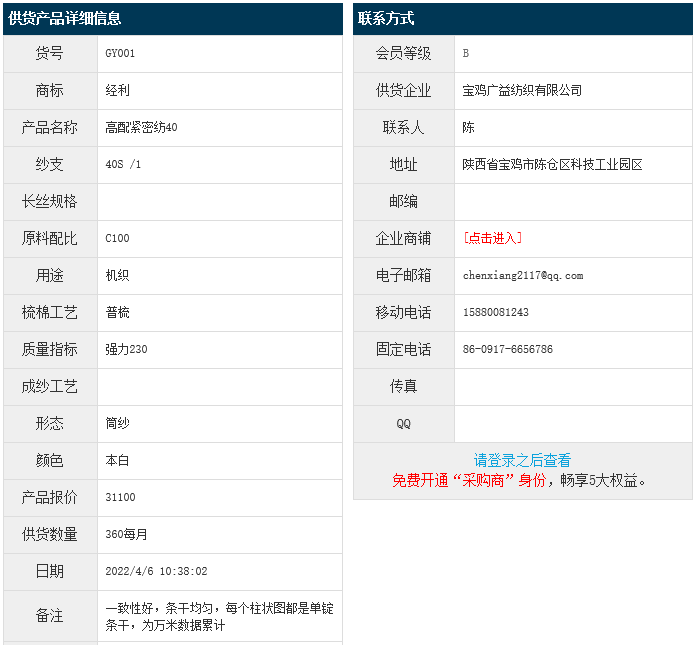Click the email address chenxiang2117@qq.com
697x645 pixels.
tap(522, 275)
